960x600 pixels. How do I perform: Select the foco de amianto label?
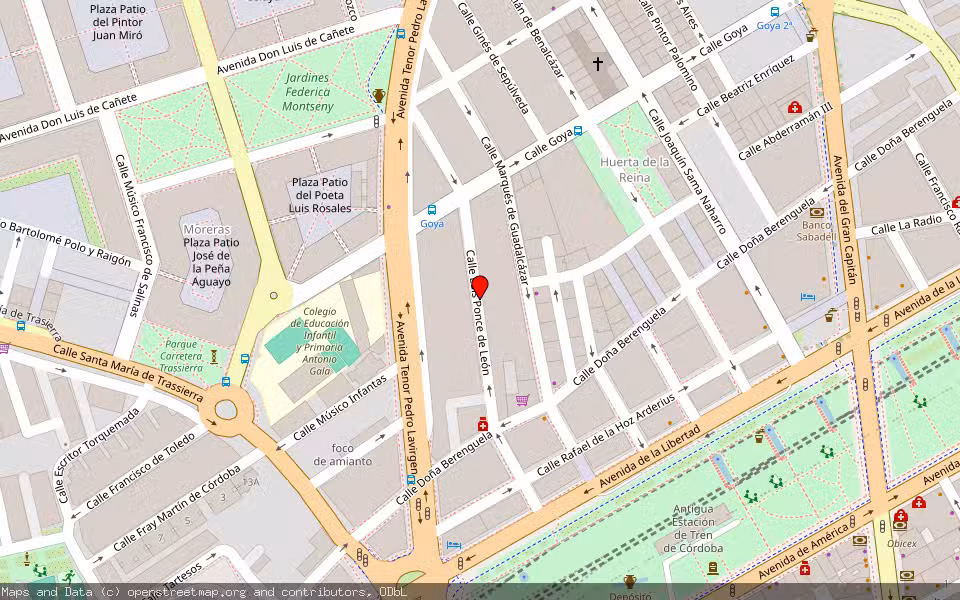tap(342, 454)
